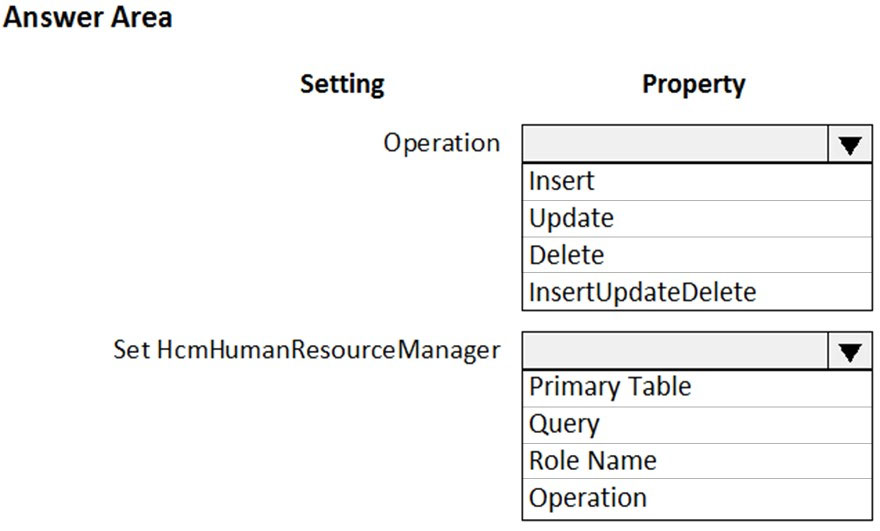The image size is (880, 531).
Task: Click the empty Operation combo box field
Action: point(675,144)
